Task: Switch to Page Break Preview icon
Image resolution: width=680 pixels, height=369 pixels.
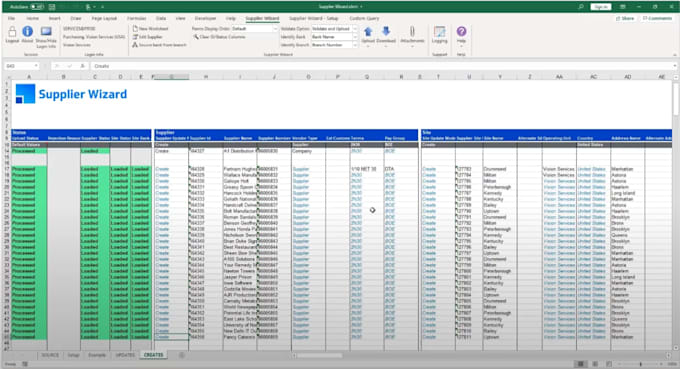Action: click(609, 364)
